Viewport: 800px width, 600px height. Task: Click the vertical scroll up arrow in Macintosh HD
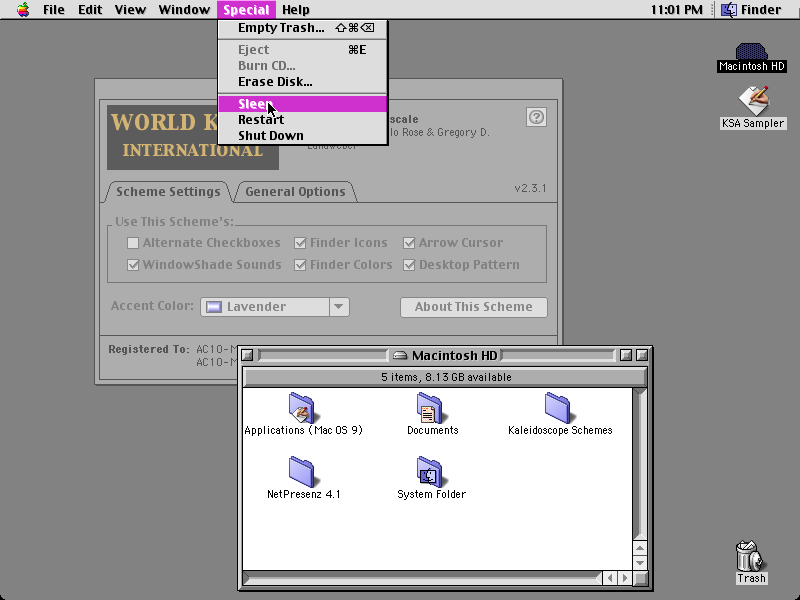click(x=640, y=548)
